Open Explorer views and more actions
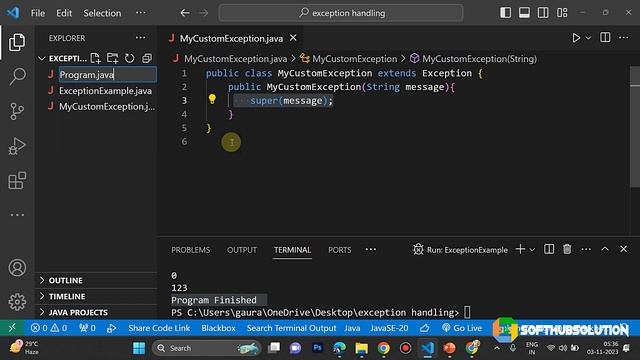The height and width of the screenshot is (360, 640). pyautogui.click(x=140, y=38)
